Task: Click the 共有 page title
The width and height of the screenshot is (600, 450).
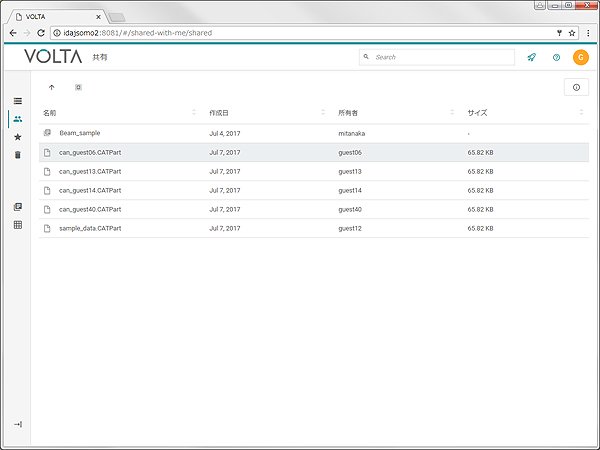Action: pyautogui.click(x=99, y=57)
